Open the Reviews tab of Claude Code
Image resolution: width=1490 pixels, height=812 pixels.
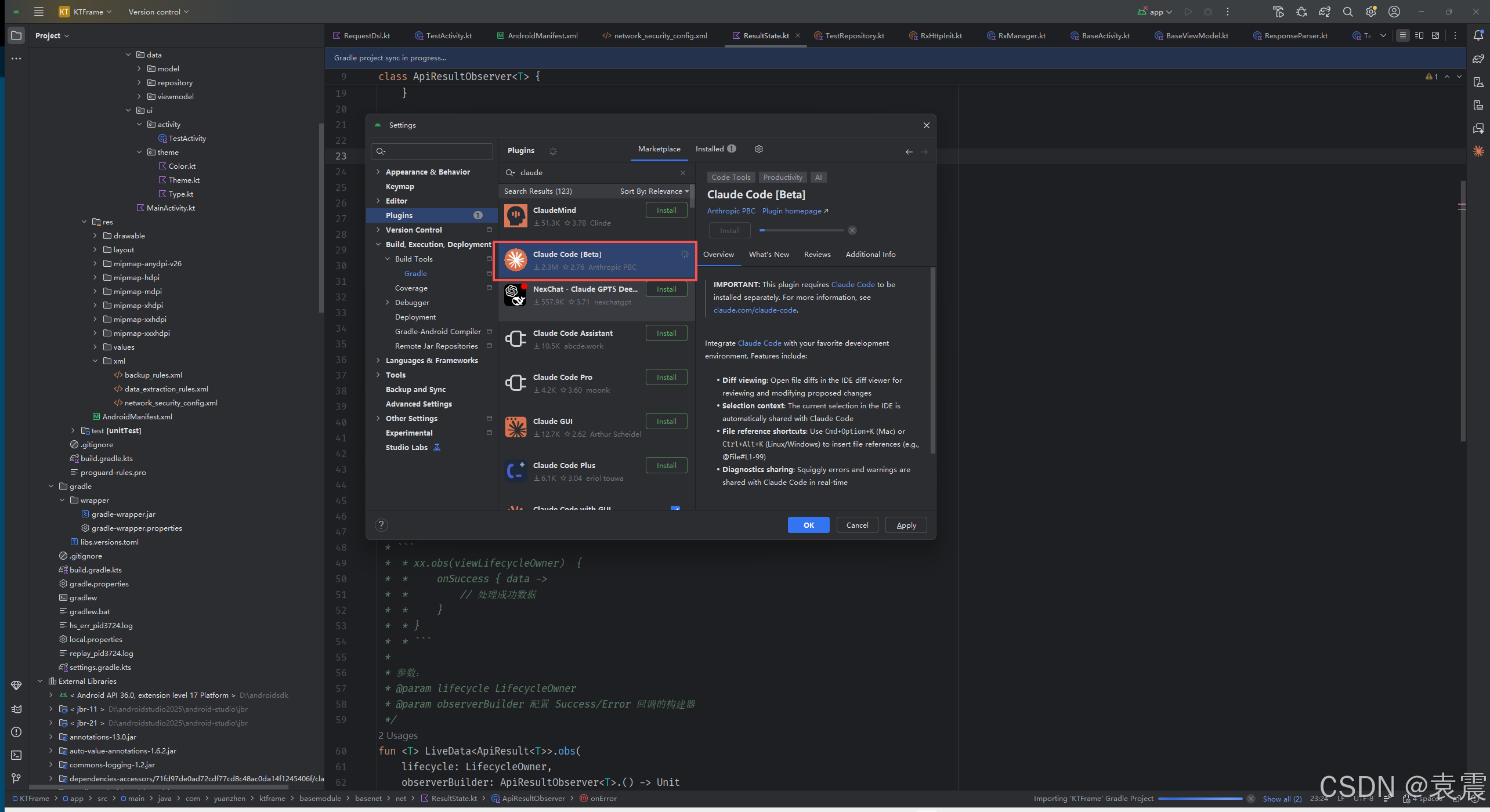817,255
